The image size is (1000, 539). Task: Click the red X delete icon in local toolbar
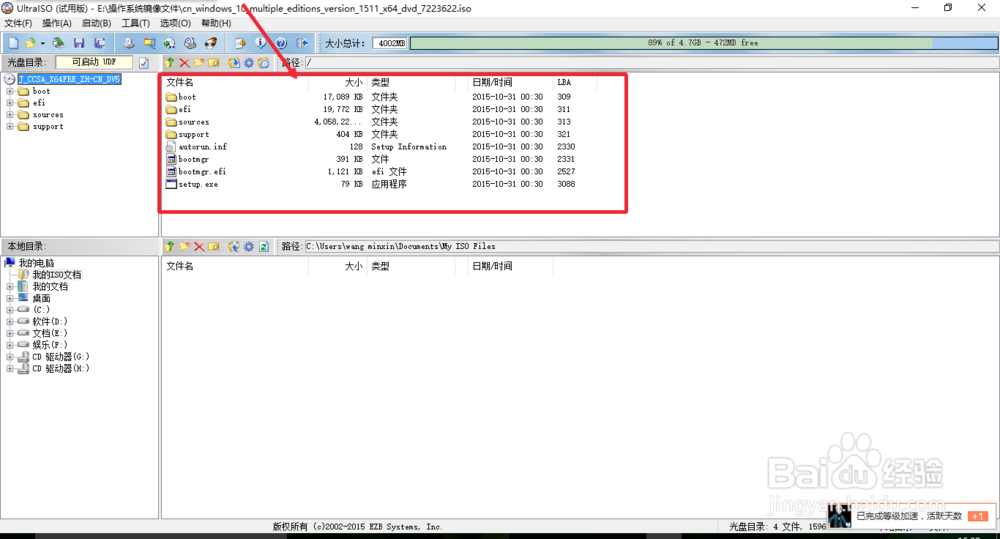pos(199,246)
